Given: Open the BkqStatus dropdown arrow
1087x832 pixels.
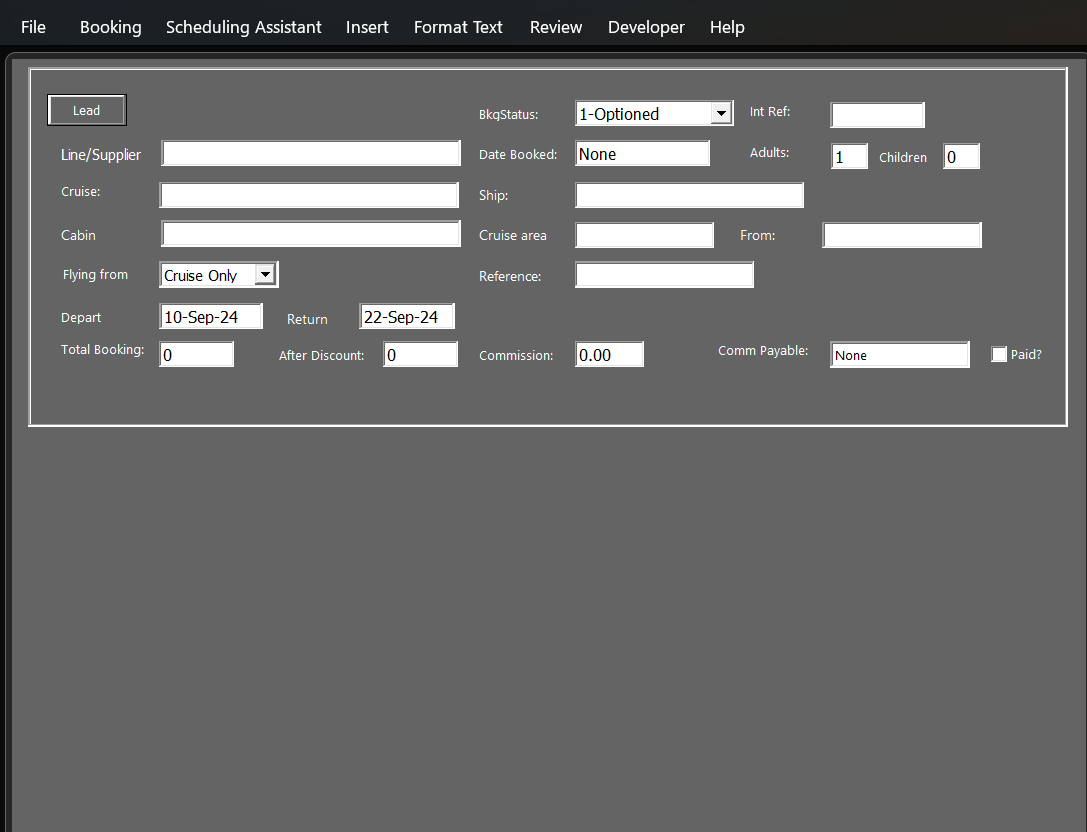Looking at the screenshot, I should click(x=721, y=114).
